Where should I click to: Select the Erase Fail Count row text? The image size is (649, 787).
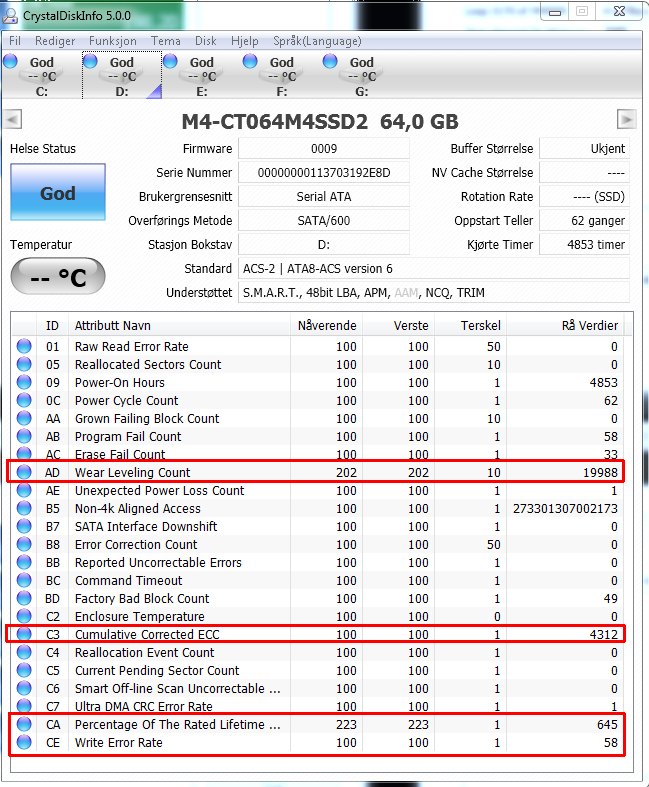120,455
